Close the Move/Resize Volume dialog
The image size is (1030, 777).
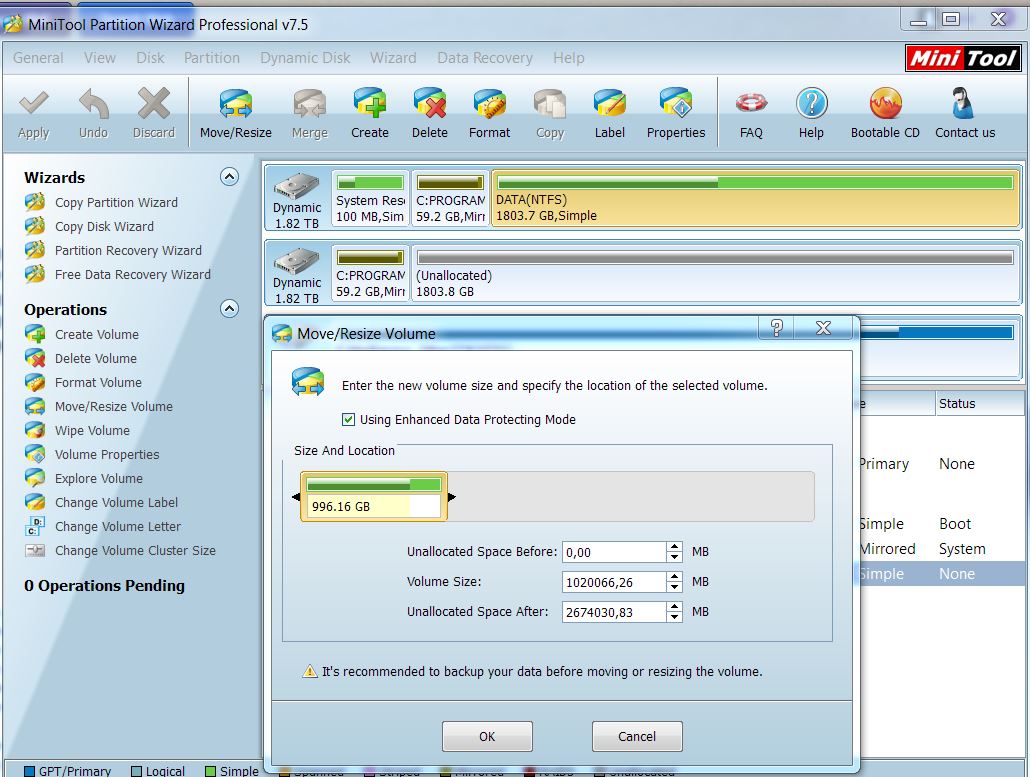[x=824, y=328]
